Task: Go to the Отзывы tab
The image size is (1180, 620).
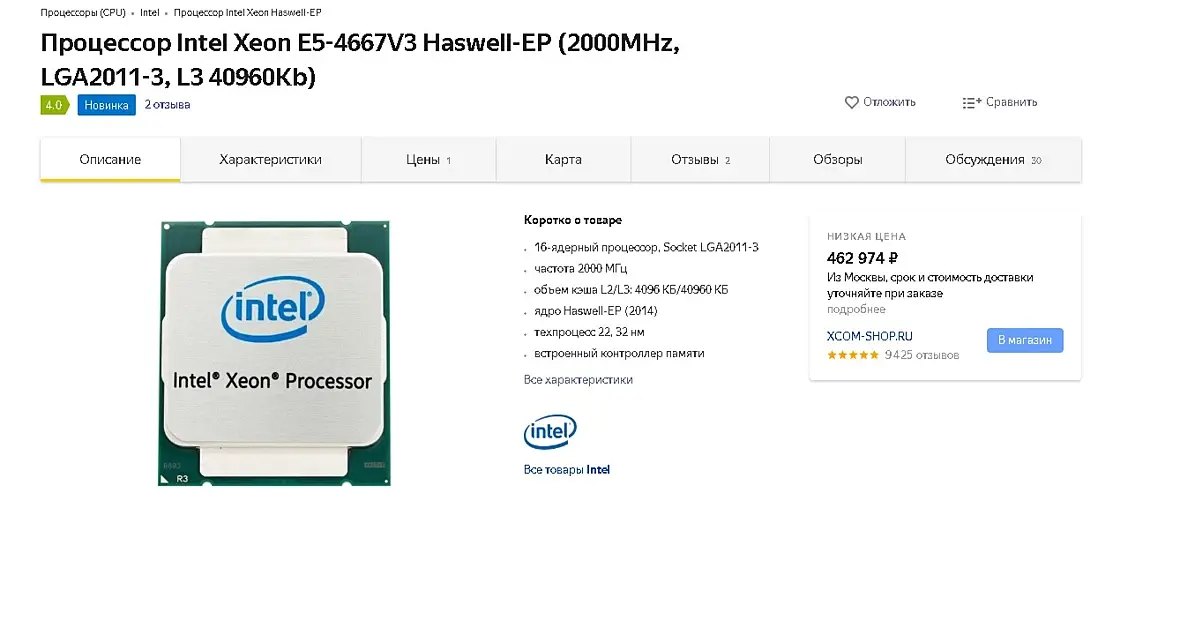Action: (x=700, y=160)
